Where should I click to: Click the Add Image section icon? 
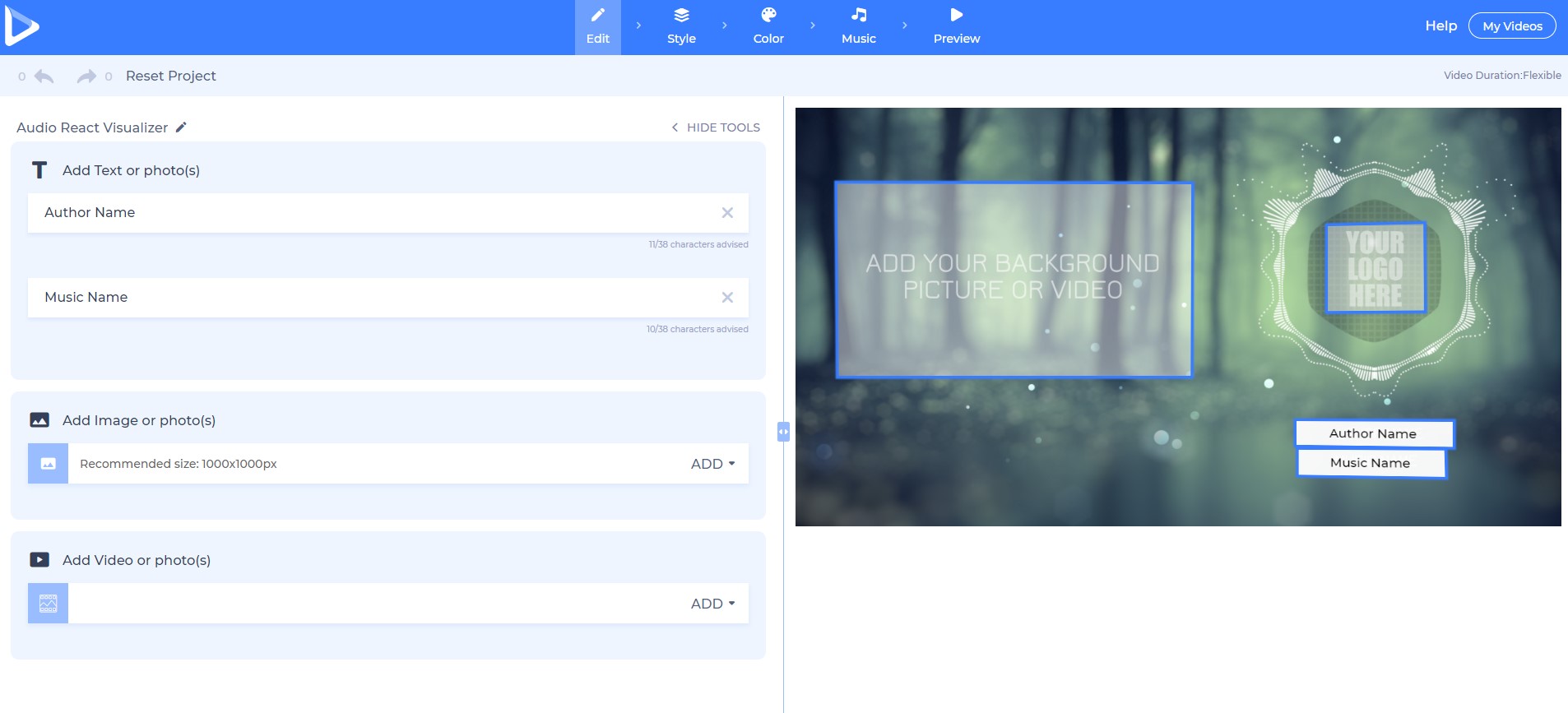pyautogui.click(x=39, y=420)
